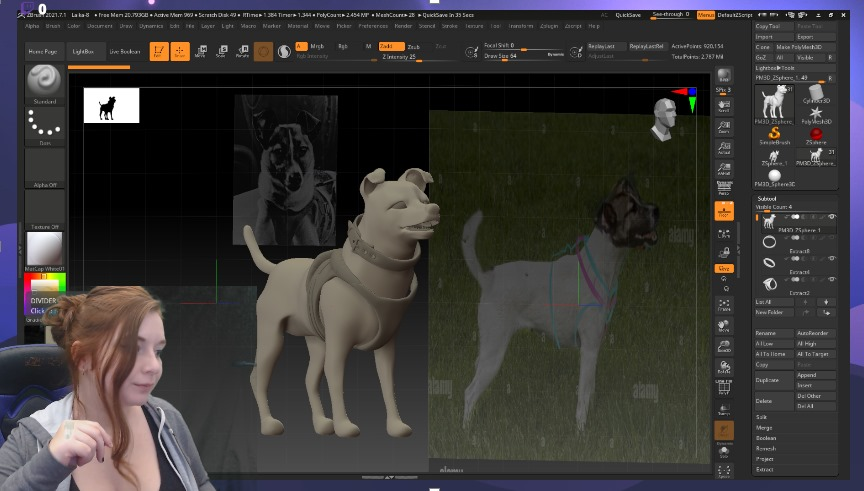
Task: Open the Preferences menu
Action: click(373, 26)
